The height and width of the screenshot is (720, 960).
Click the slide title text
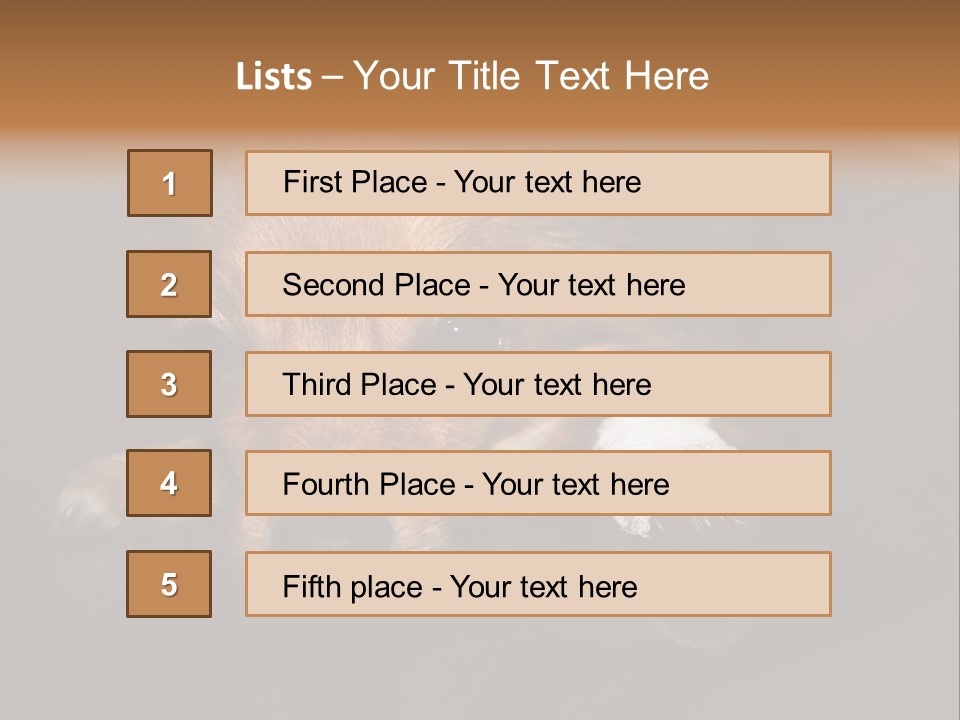pyautogui.click(x=473, y=76)
